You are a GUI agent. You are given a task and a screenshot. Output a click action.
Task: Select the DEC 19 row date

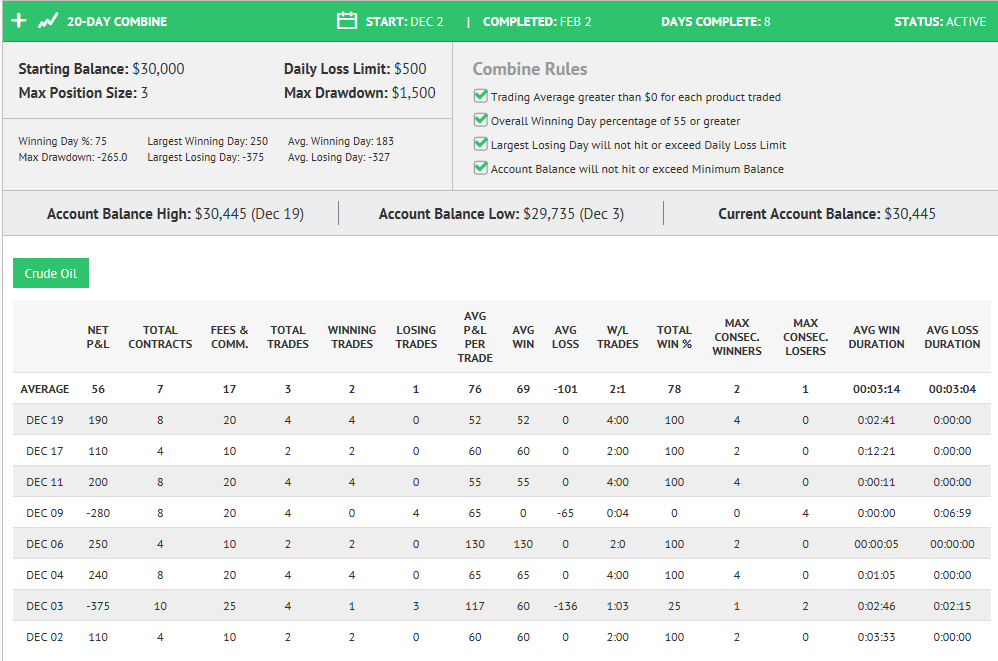[x=45, y=420]
